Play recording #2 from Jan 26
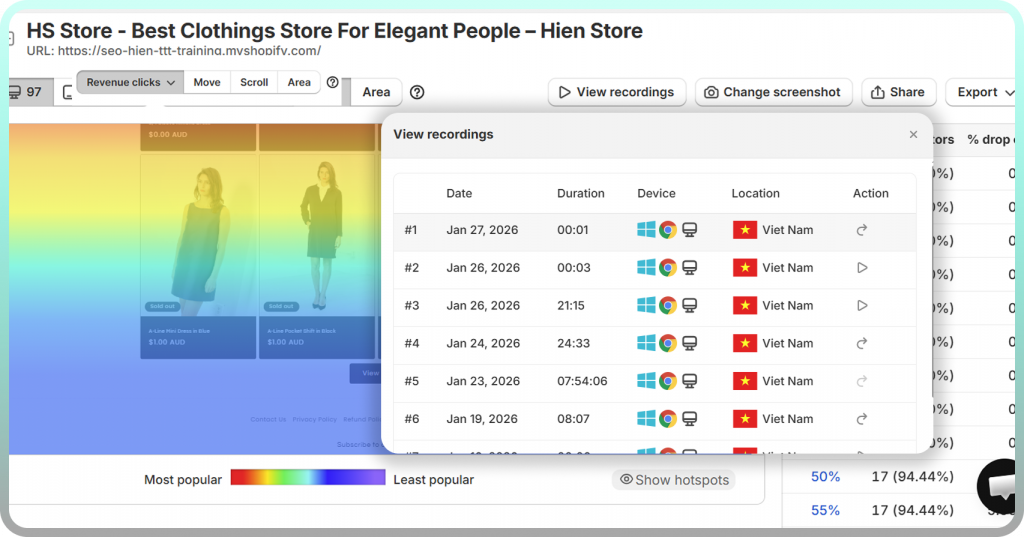Image resolution: width=1024 pixels, height=537 pixels. pos(862,268)
